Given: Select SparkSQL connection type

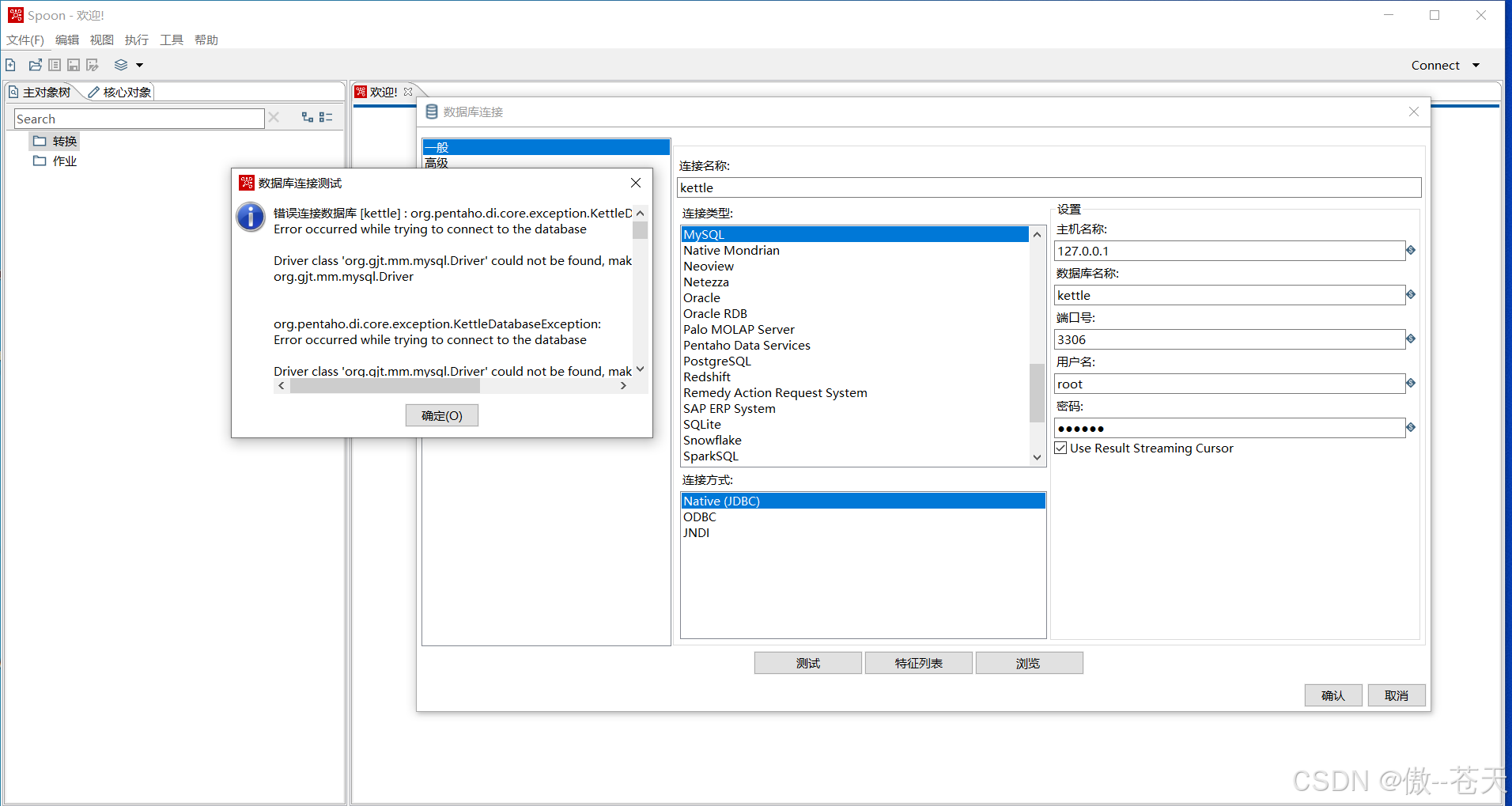Looking at the screenshot, I should point(855,456).
